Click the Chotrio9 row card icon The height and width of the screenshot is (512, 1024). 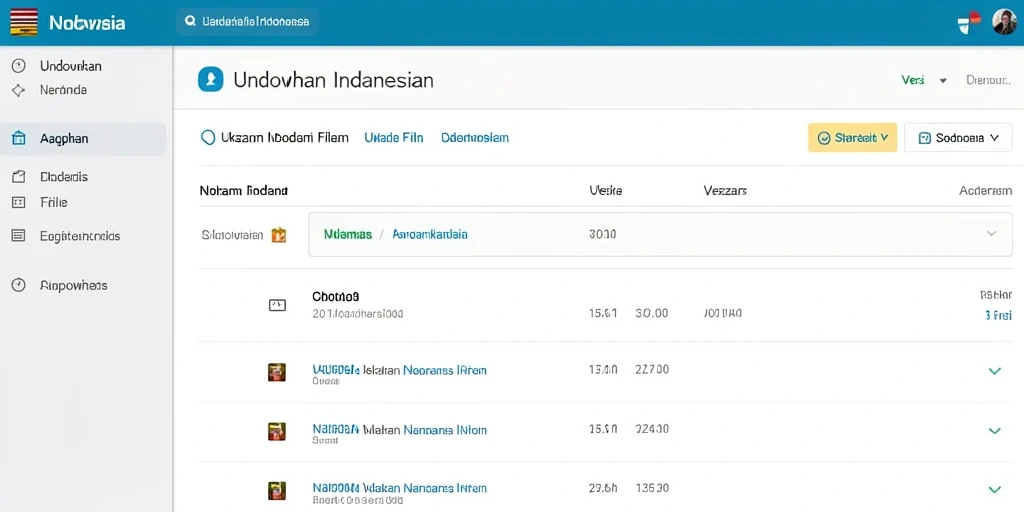[x=278, y=305]
